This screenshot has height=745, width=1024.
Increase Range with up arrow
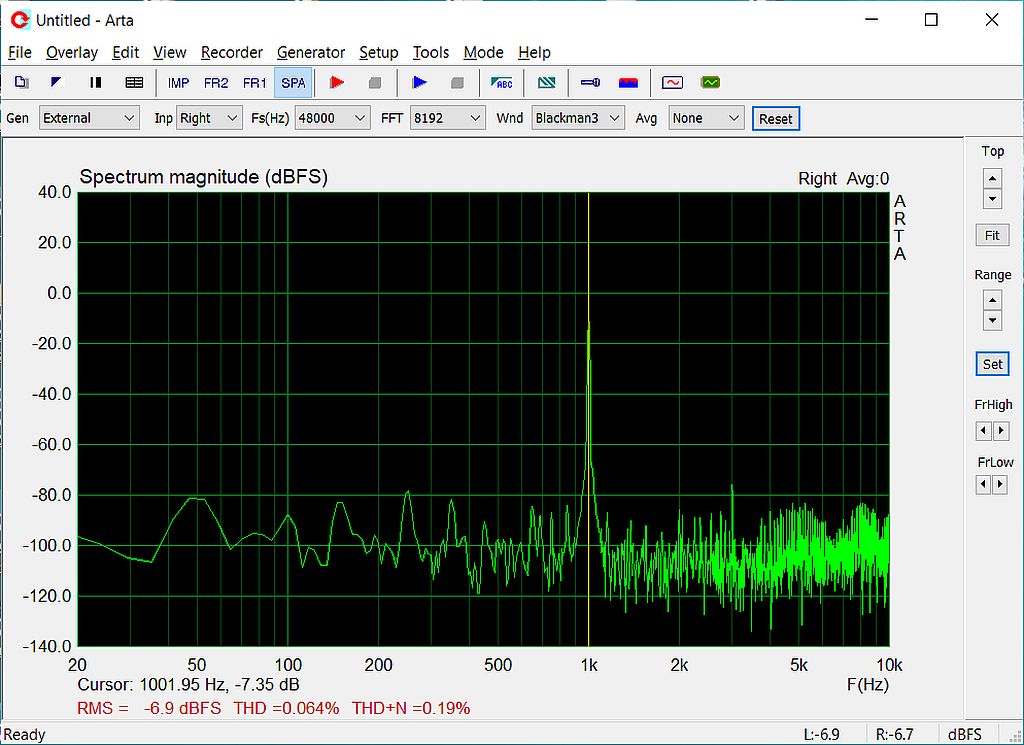(993, 300)
